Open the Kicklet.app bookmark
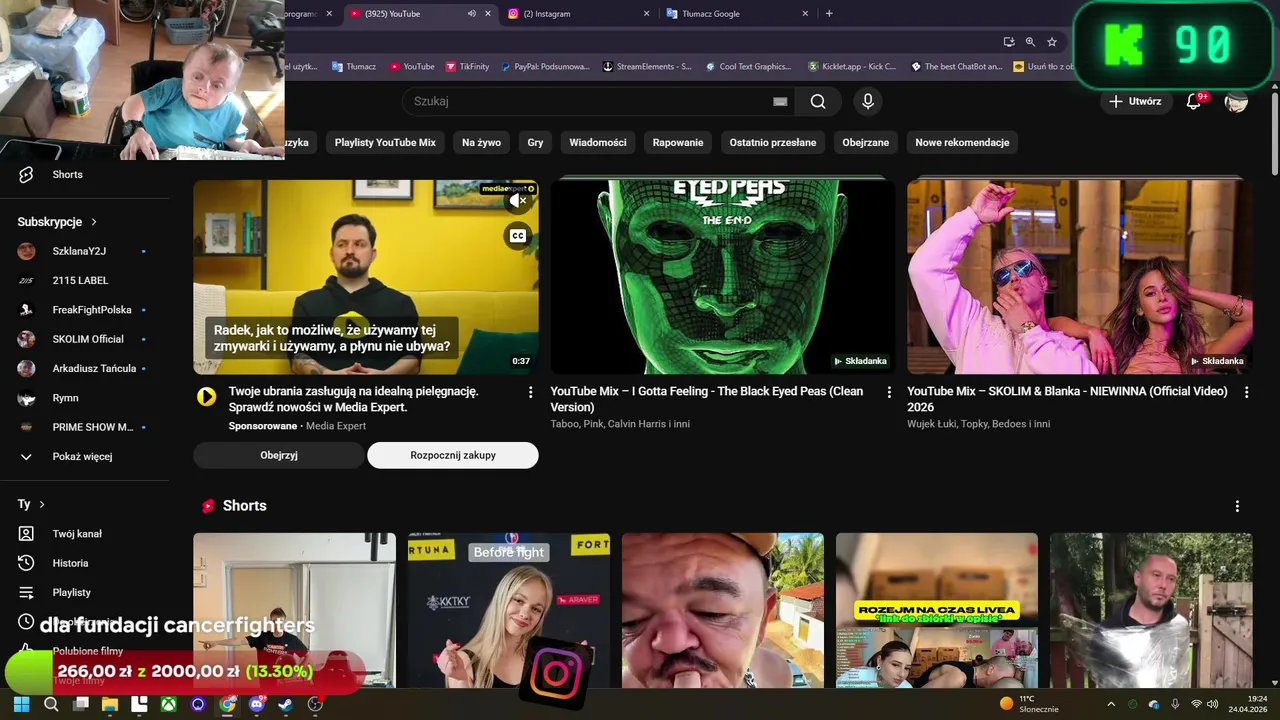This screenshot has width=1280, height=720. click(x=852, y=67)
